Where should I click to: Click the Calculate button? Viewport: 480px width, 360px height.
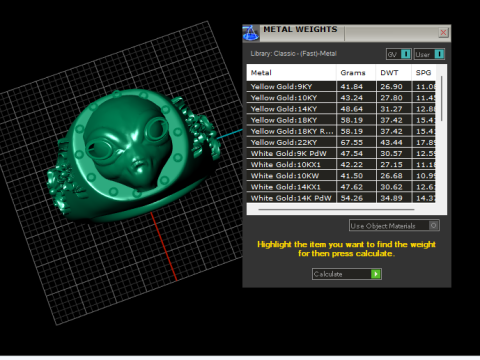(347, 274)
